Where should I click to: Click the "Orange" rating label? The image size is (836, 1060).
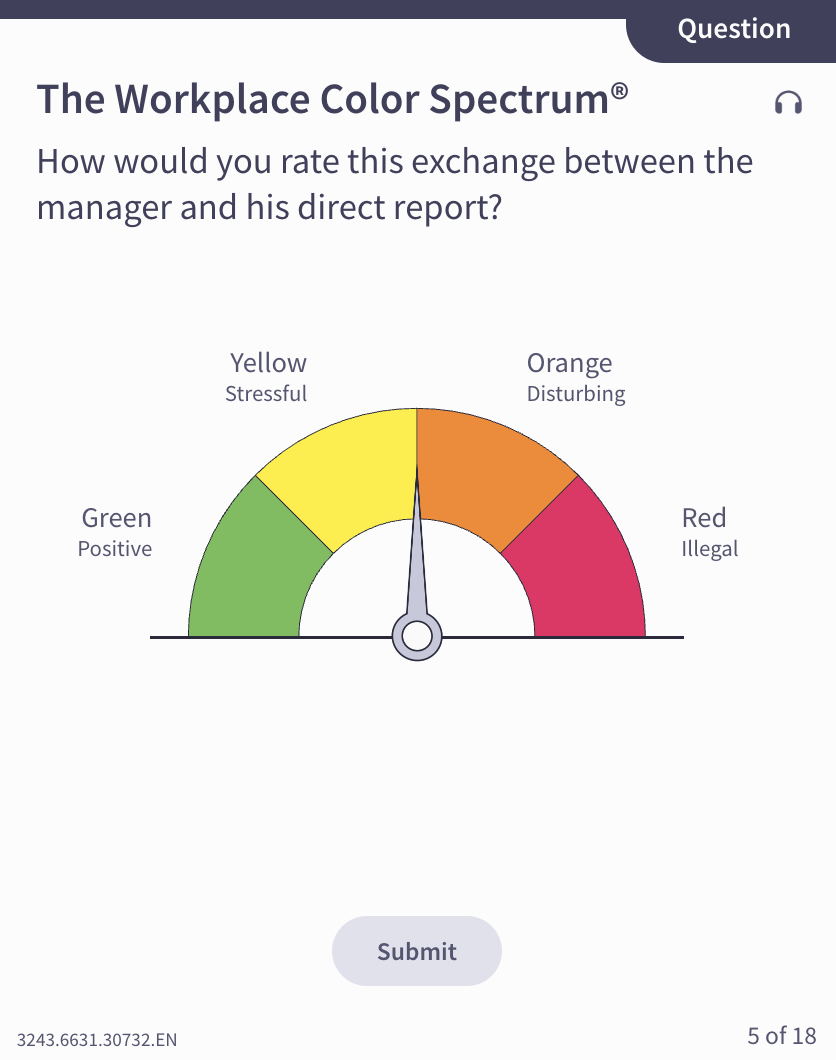569,363
